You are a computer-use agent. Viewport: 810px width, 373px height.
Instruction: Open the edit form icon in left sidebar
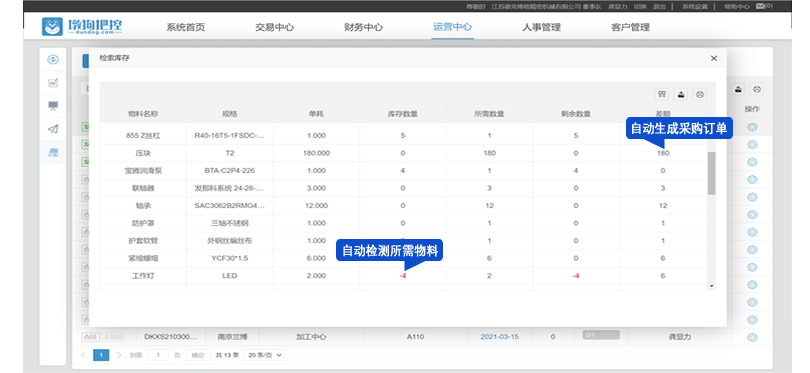point(53,83)
